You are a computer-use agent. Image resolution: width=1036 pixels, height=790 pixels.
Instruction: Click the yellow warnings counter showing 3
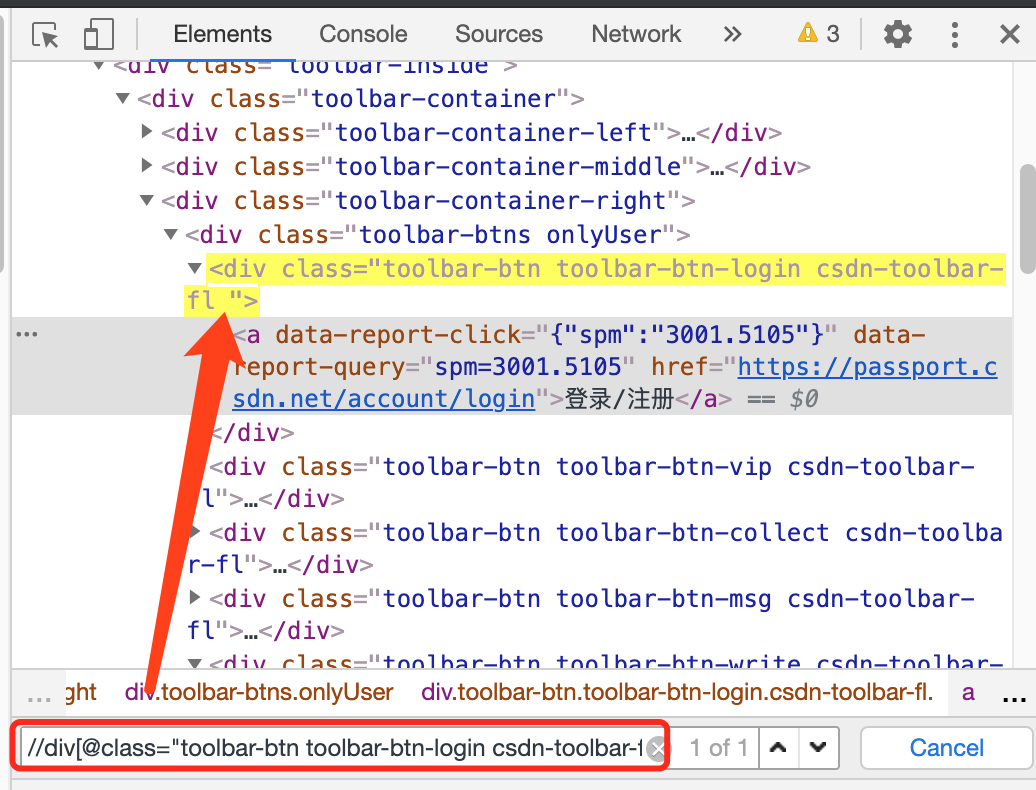(817, 33)
